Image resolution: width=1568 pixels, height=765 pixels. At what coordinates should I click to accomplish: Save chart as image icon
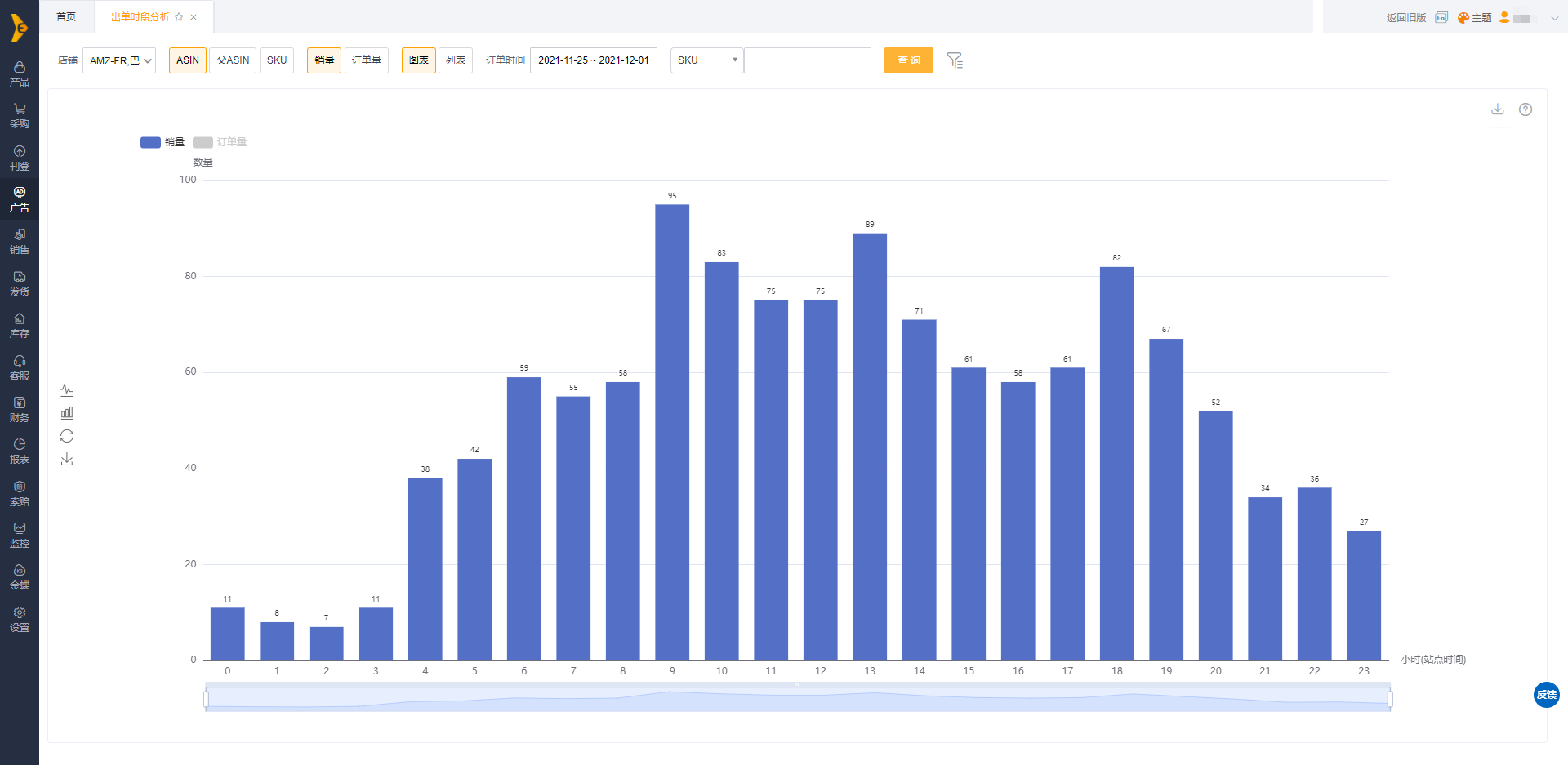point(67,460)
